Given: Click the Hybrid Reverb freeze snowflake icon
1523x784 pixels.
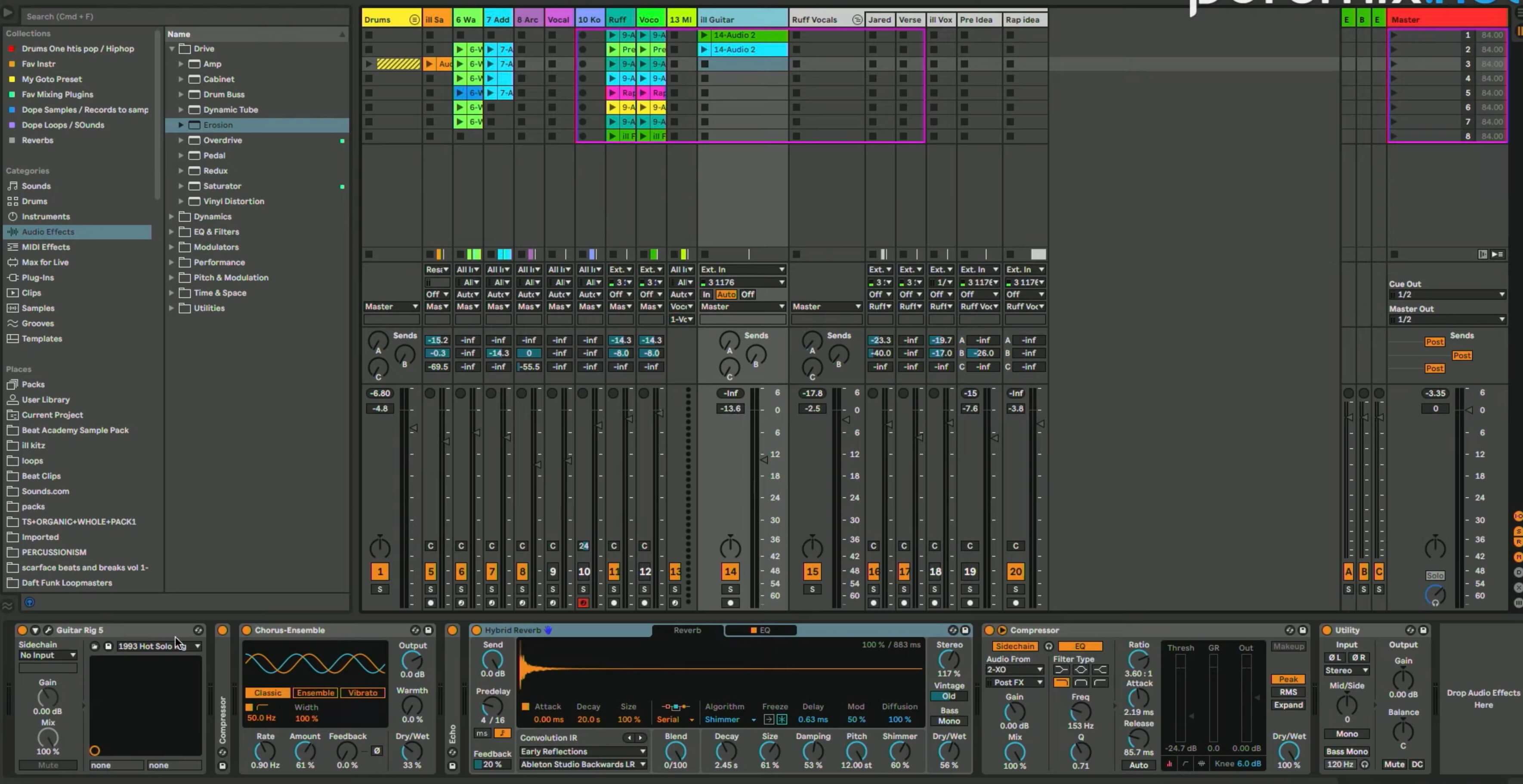Looking at the screenshot, I should 782,719.
